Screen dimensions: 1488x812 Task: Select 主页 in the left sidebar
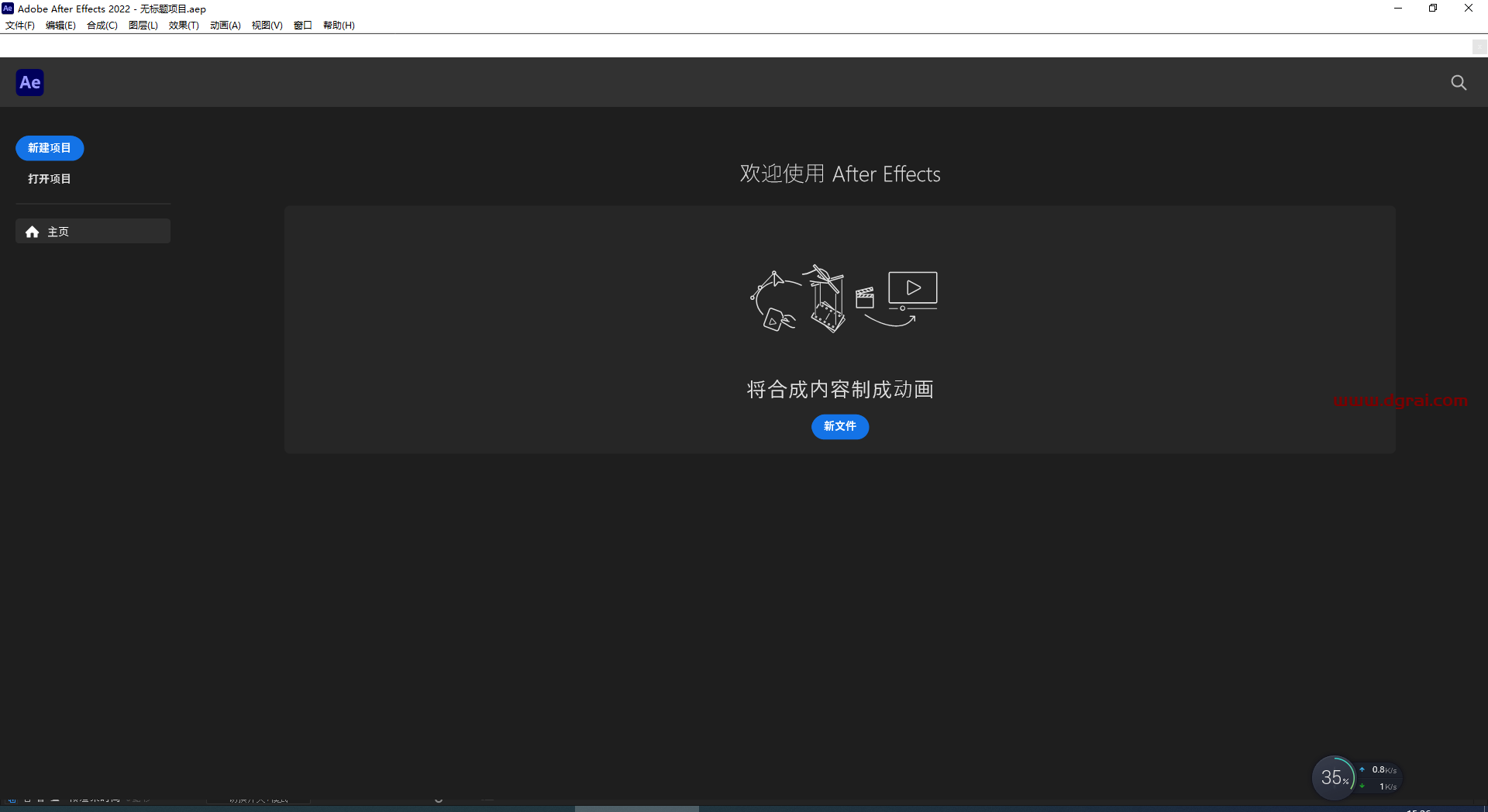58,231
